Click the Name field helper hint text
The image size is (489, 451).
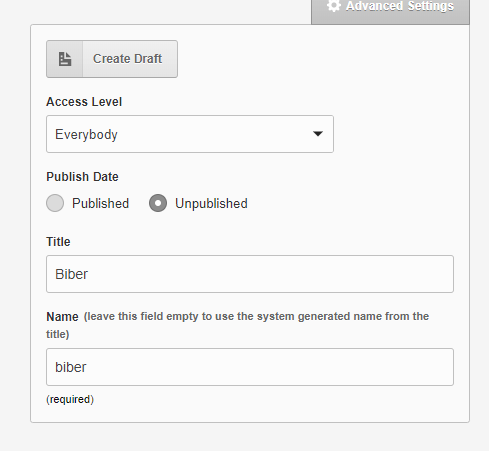[237, 325]
